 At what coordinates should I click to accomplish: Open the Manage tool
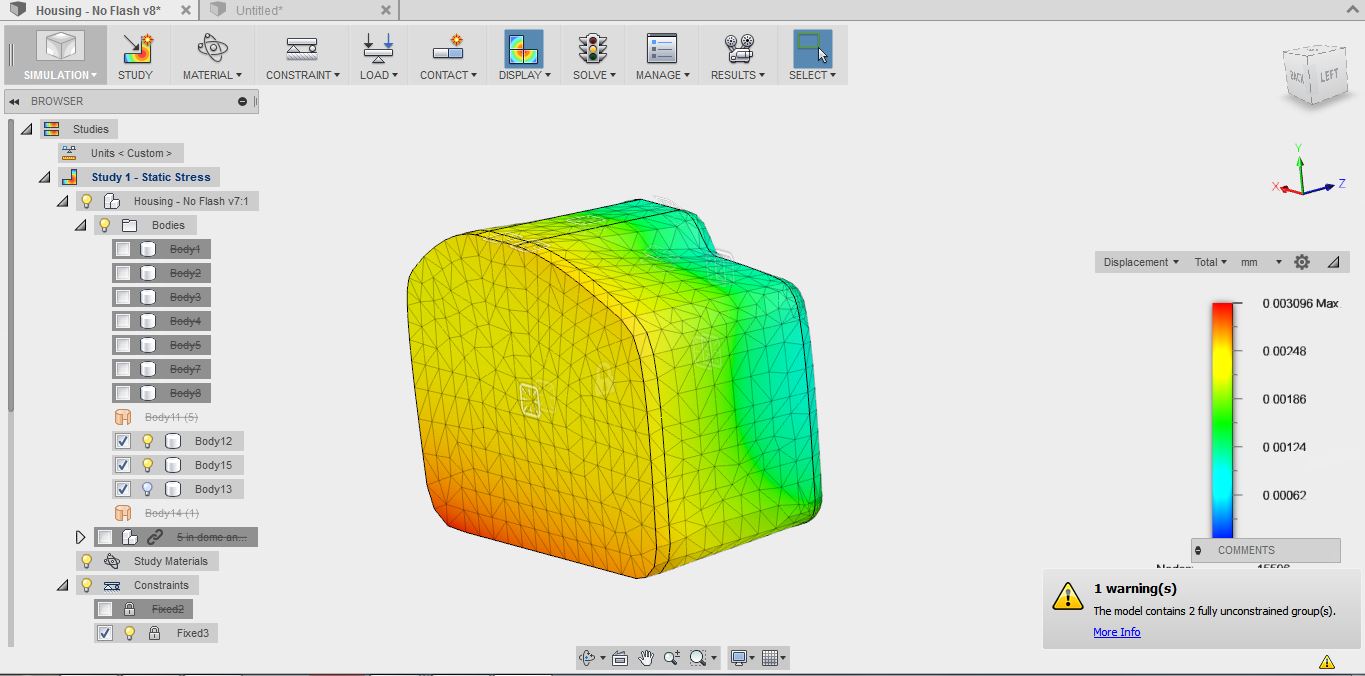tap(661, 54)
